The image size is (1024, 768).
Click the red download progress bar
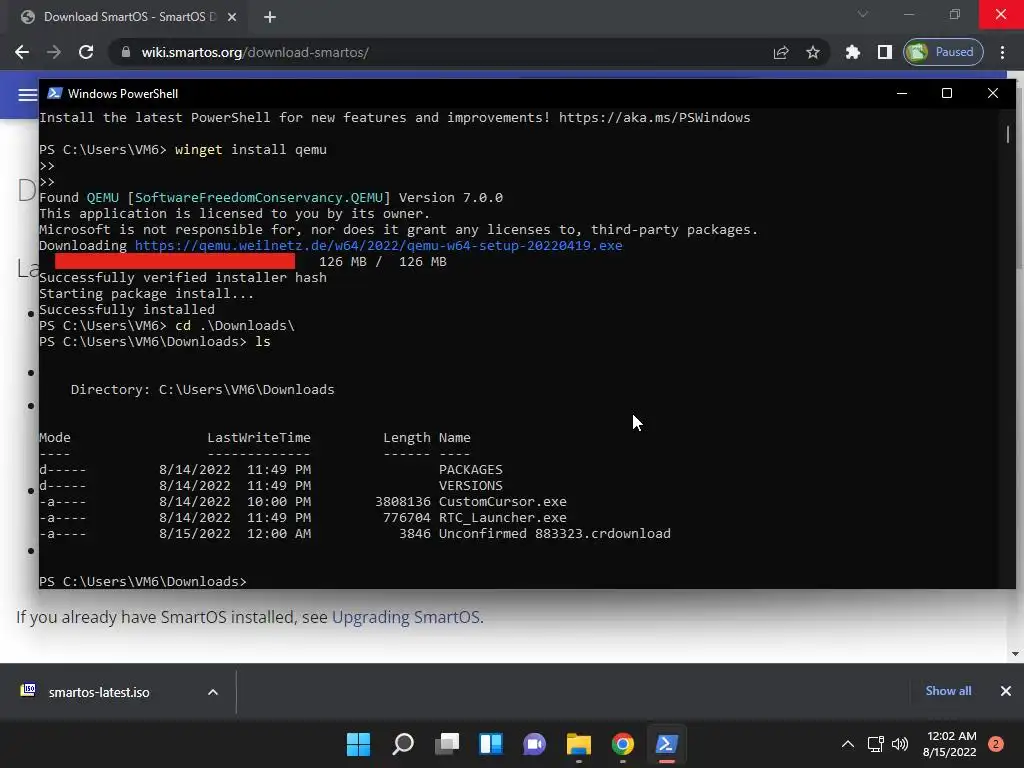(x=174, y=261)
